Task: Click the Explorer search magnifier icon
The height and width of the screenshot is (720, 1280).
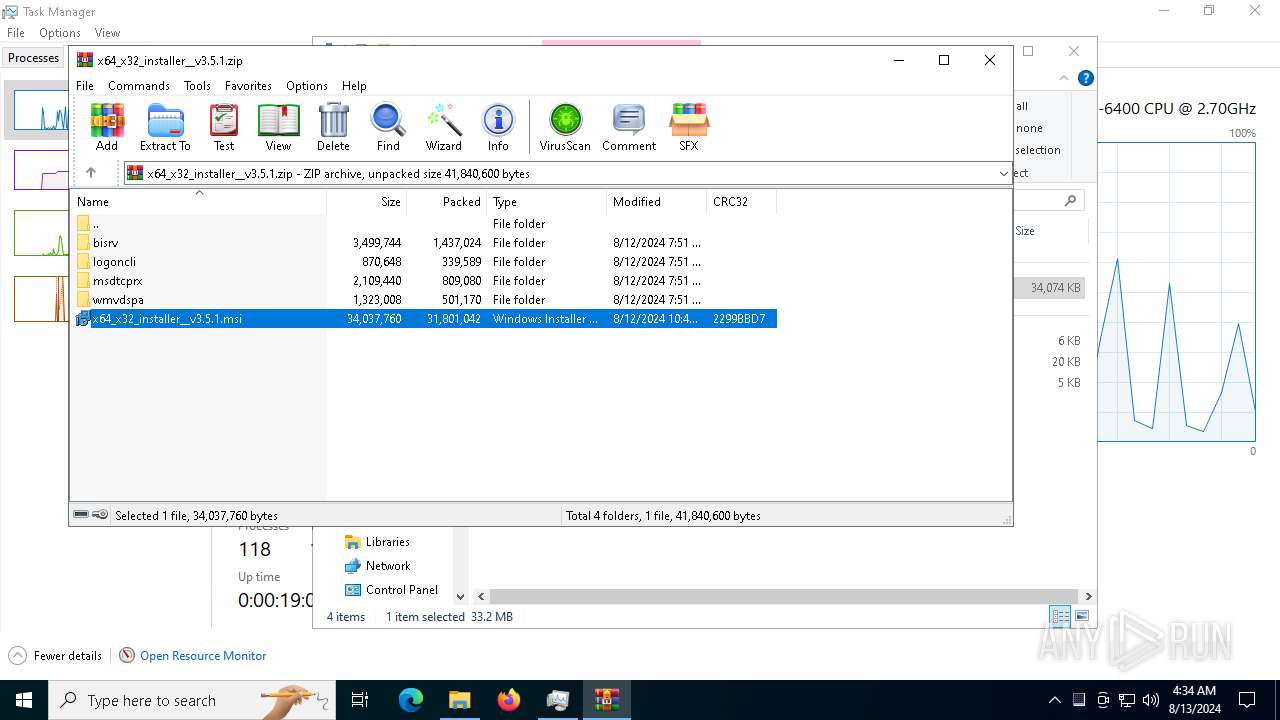Action: (1070, 201)
